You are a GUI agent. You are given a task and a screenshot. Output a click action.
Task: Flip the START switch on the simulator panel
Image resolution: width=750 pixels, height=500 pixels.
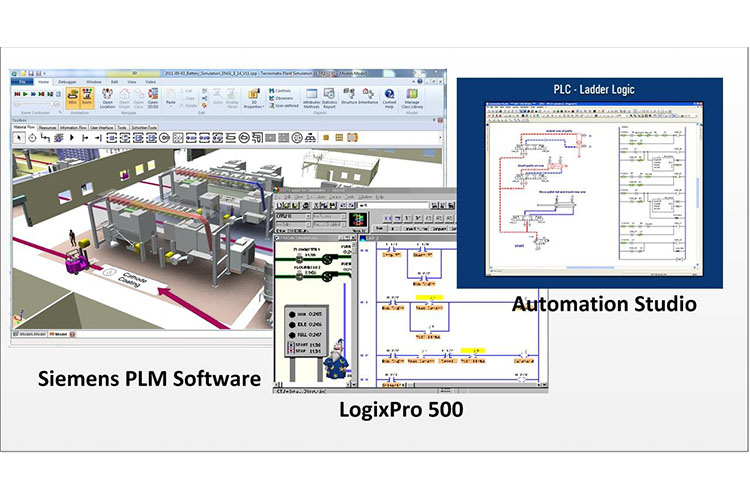tap(291, 344)
